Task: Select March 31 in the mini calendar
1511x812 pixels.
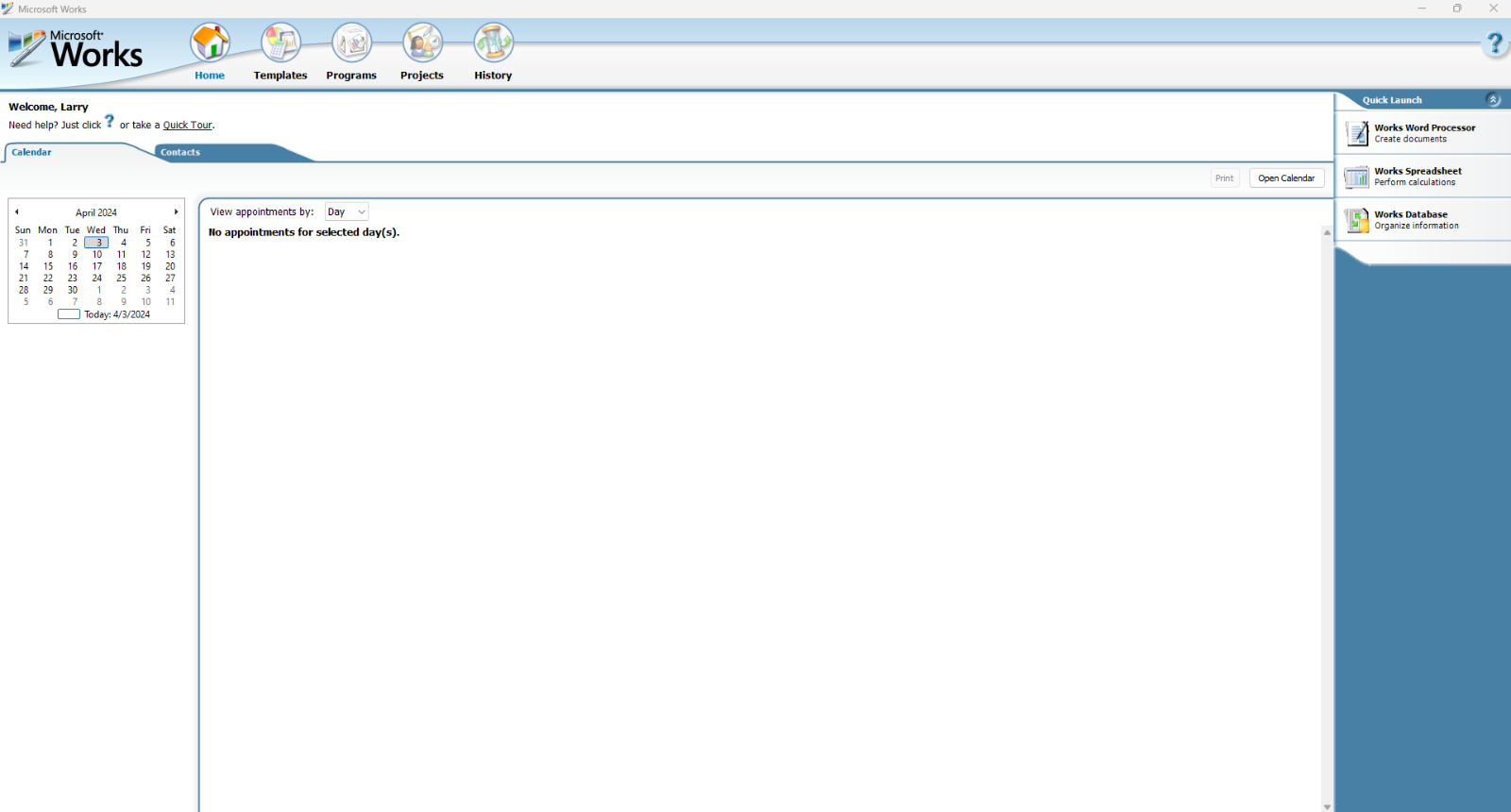Action: tap(24, 243)
